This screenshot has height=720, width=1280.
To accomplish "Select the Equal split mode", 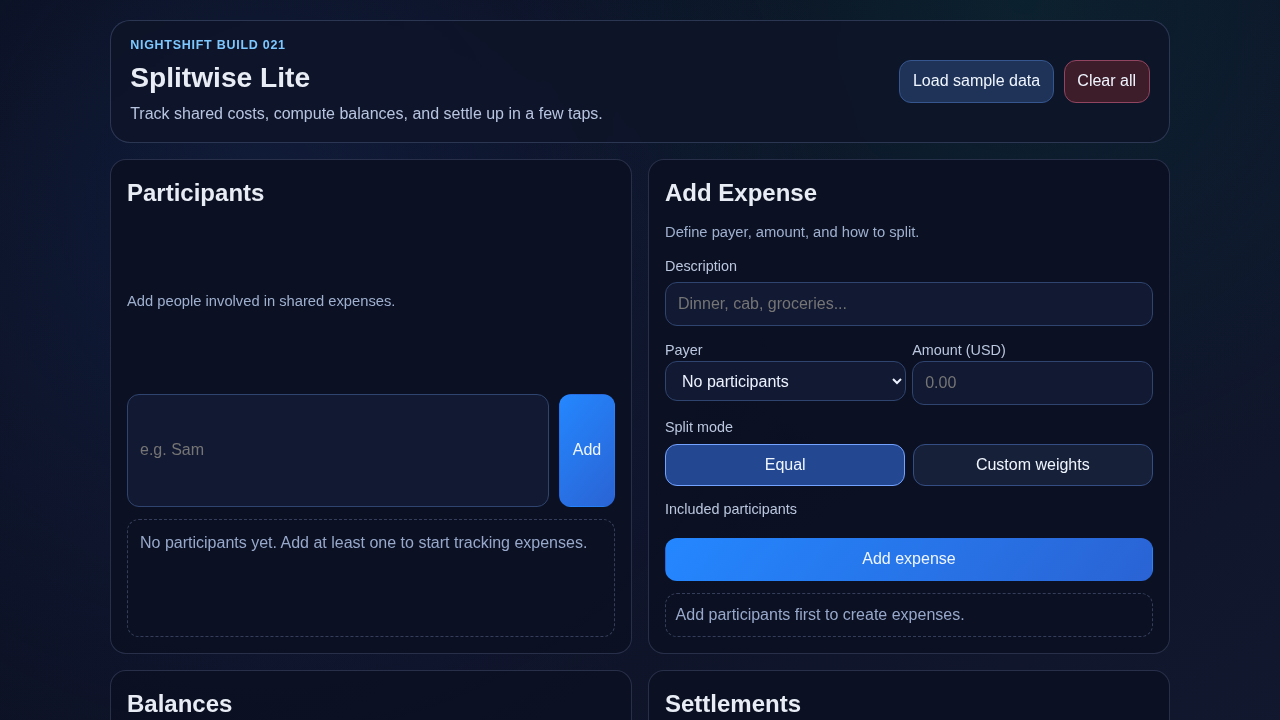I will (x=785, y=464).
